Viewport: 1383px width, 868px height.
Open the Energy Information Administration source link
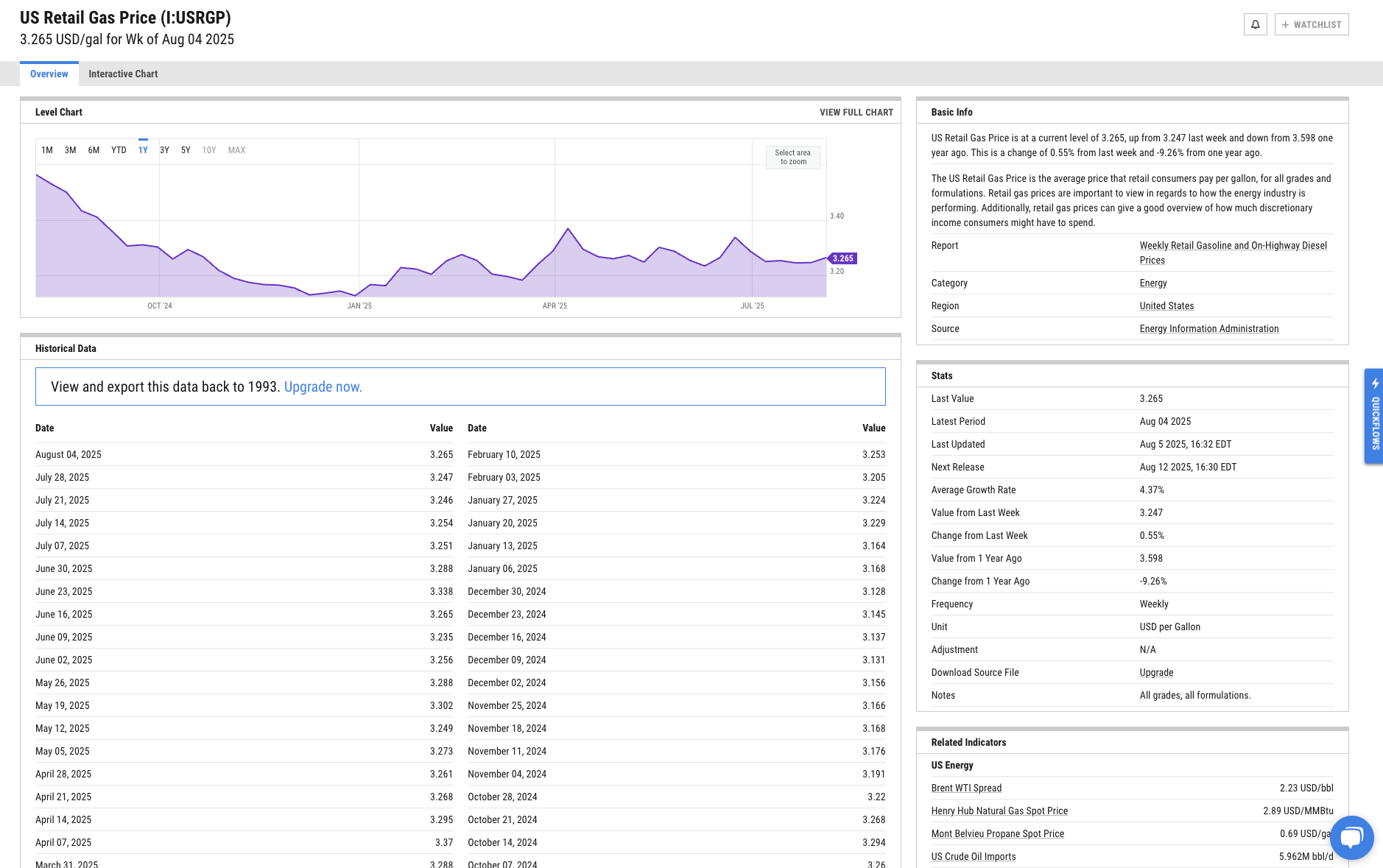pyautogui.click(x=1208, y=329)
